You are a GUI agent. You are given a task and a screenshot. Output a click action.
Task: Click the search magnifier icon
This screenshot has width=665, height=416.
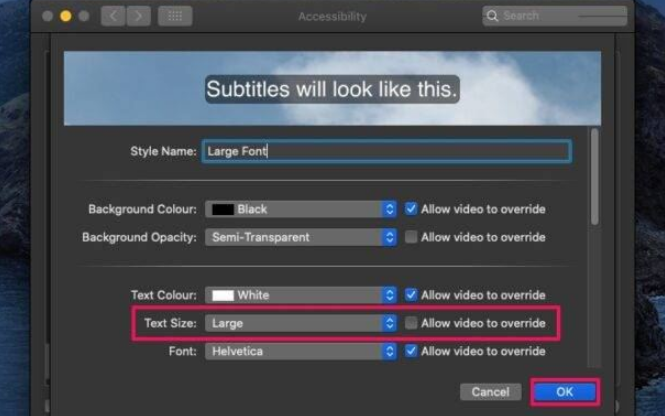pyautogui.click(x=492, y=16)
